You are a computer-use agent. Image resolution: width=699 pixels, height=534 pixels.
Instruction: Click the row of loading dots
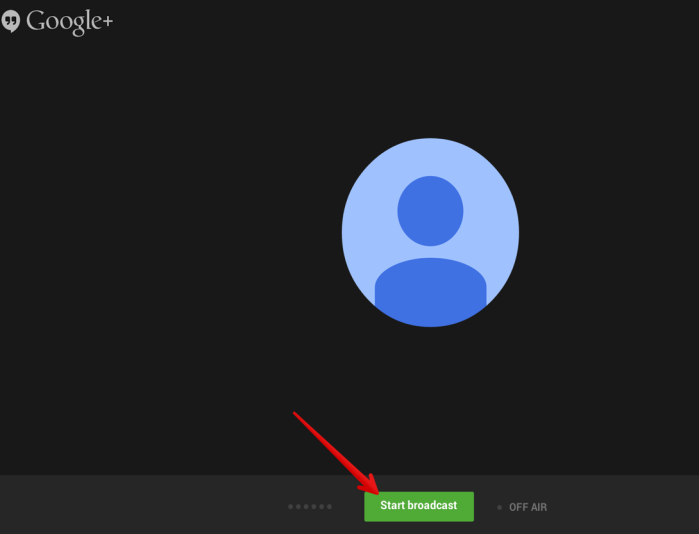pos(310,506)
